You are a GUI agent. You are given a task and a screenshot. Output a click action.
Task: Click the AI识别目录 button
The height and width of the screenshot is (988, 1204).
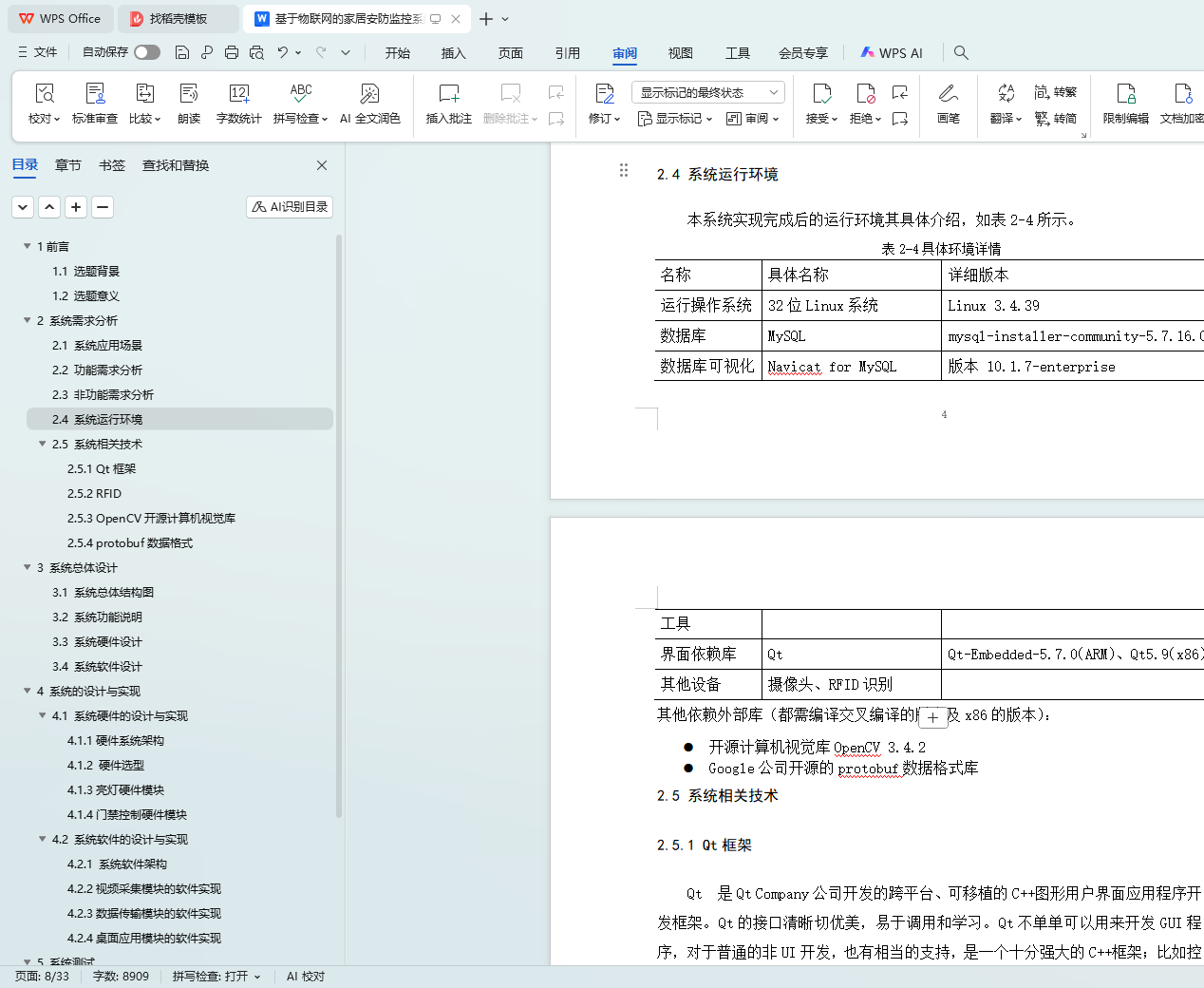pyautogui.click(x=290, y=206)
